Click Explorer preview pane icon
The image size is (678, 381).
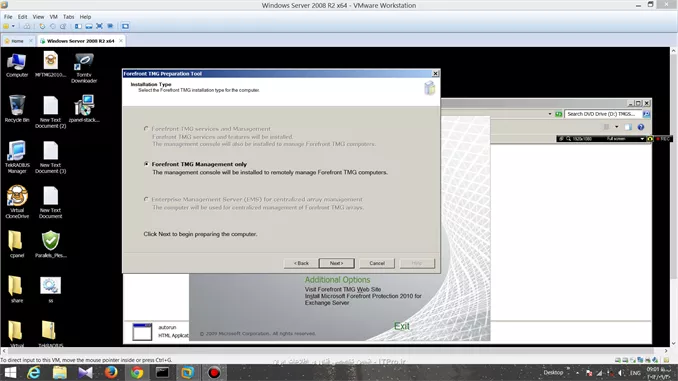coord(628,127)
